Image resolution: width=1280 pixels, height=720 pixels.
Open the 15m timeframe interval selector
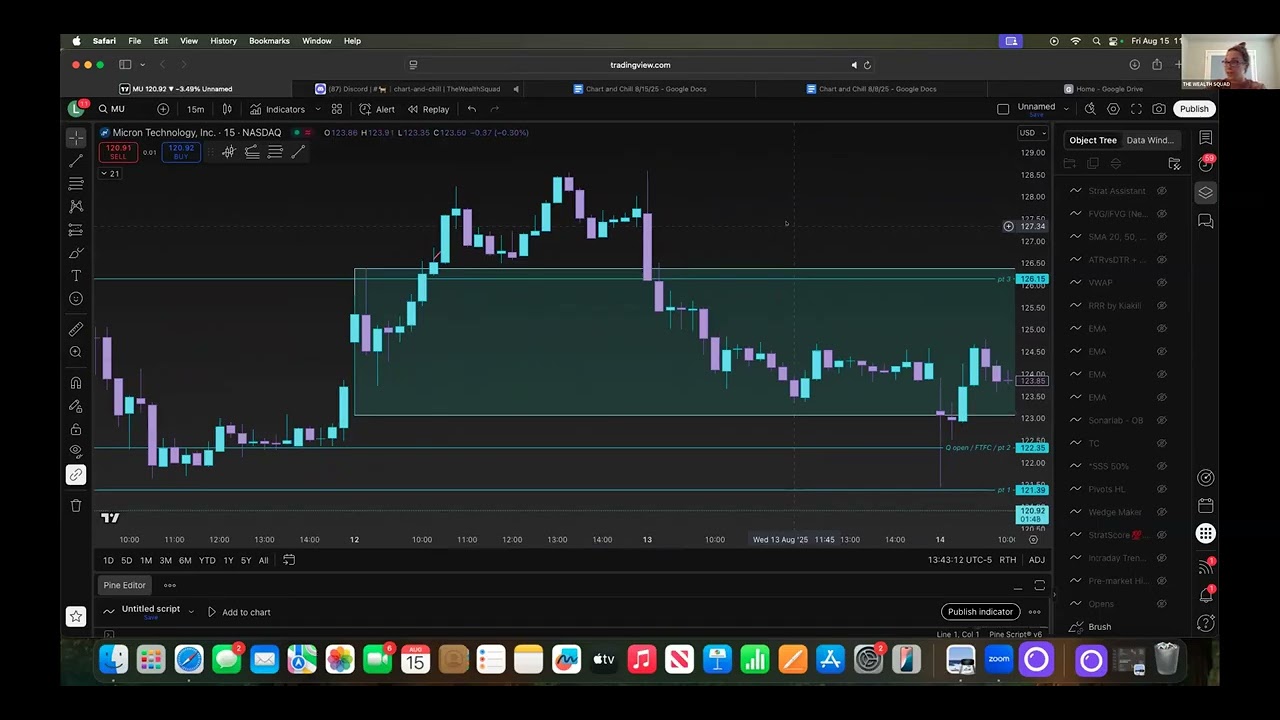pos(196,109)
